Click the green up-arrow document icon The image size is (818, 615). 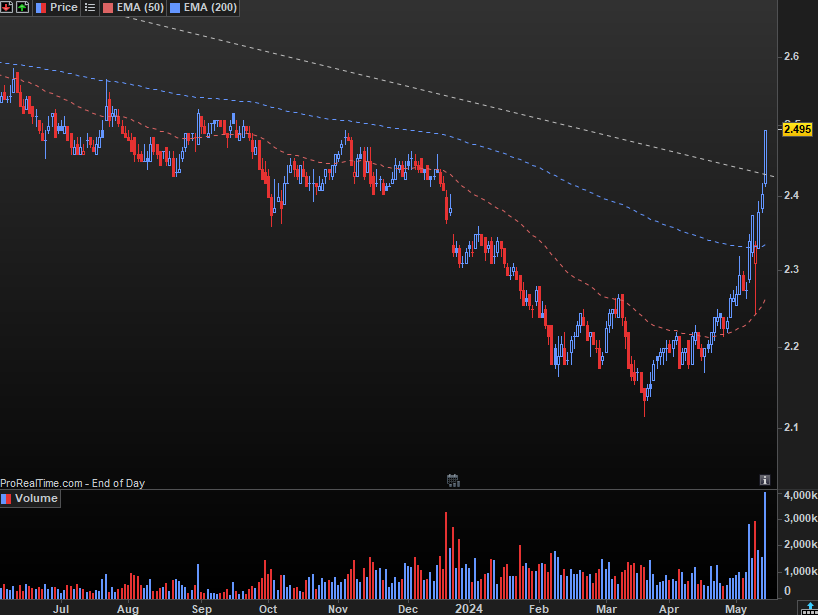22,7
